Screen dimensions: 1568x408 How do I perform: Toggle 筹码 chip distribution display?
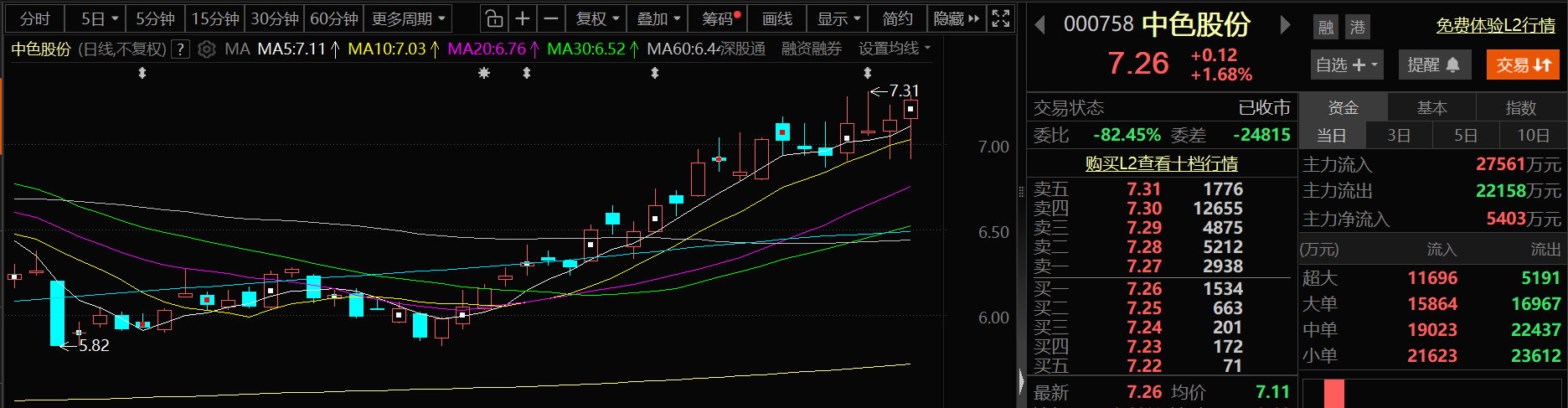tap(720, 18)
